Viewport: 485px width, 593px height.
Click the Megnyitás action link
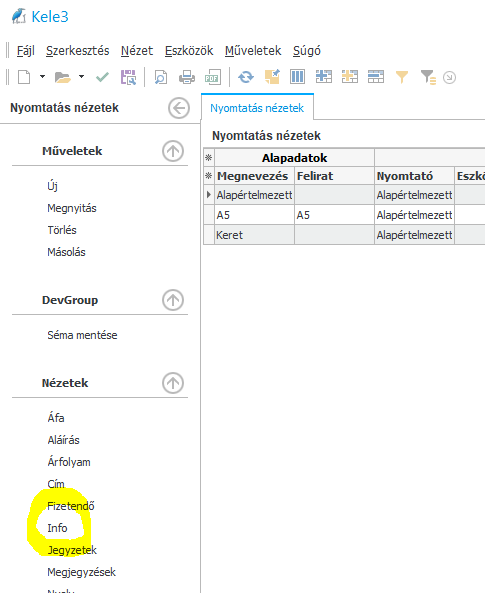(x=72, y=208)
